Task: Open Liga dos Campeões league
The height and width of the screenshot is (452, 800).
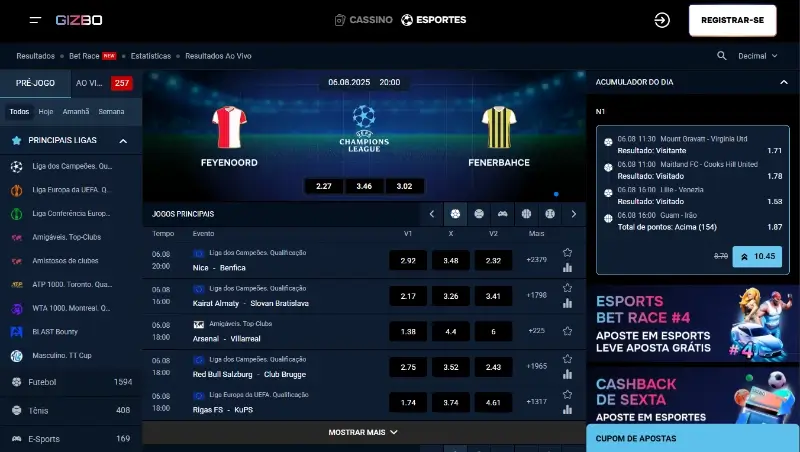Action: pyautogui.click(x=71, y=166)
